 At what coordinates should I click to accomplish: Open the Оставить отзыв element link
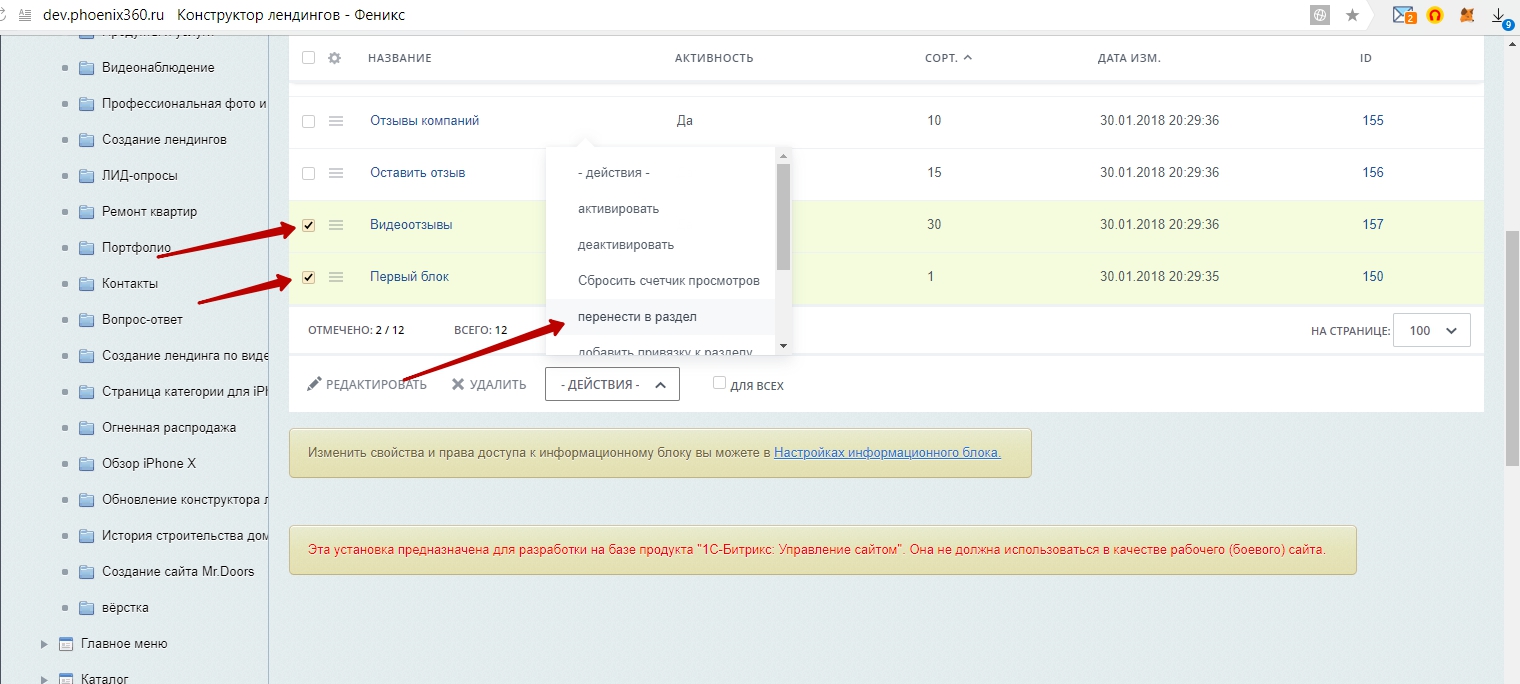coord(417,173)
